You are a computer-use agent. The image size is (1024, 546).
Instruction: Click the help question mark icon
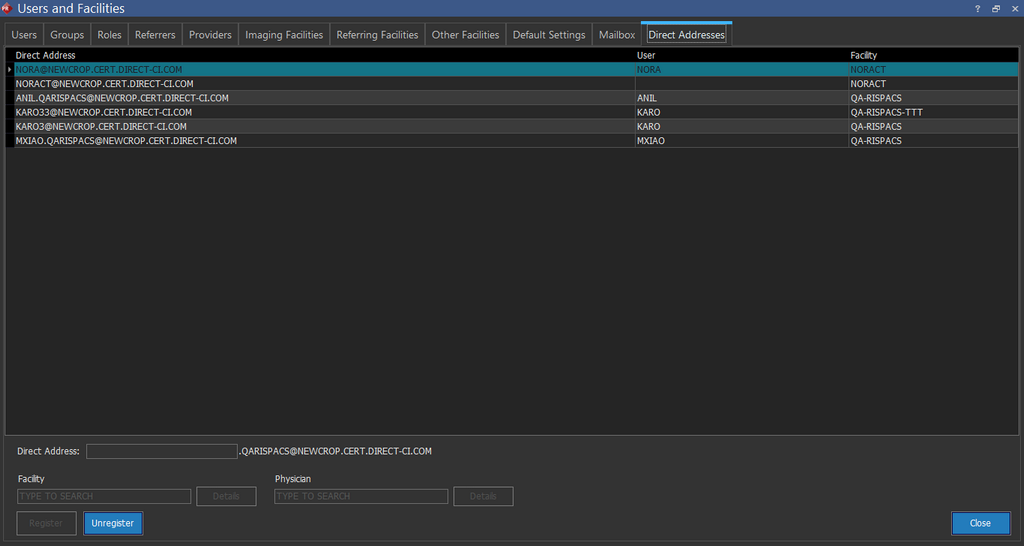coord(976,8)
